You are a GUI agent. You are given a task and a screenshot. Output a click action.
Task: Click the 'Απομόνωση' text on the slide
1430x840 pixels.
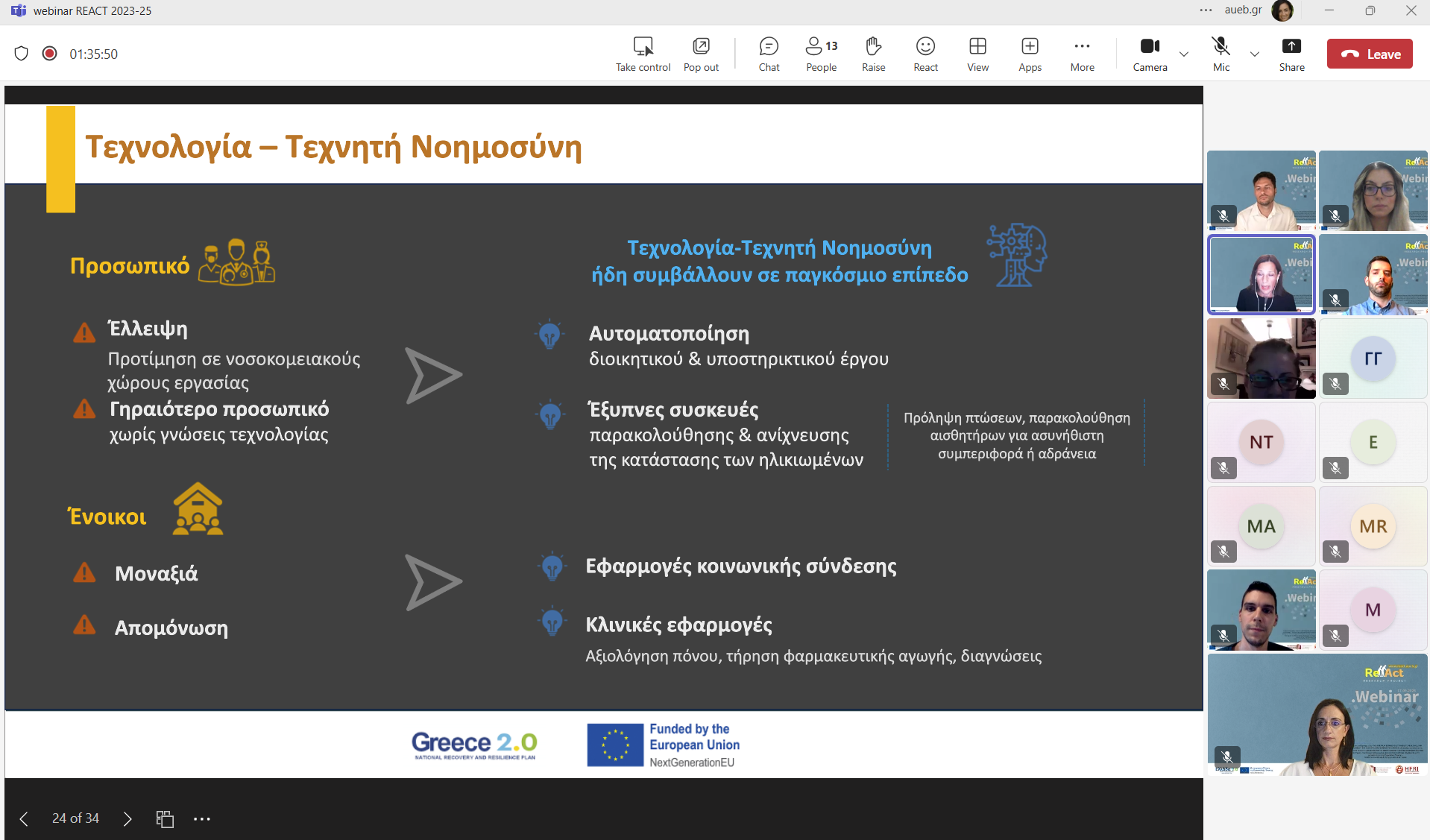171,628
